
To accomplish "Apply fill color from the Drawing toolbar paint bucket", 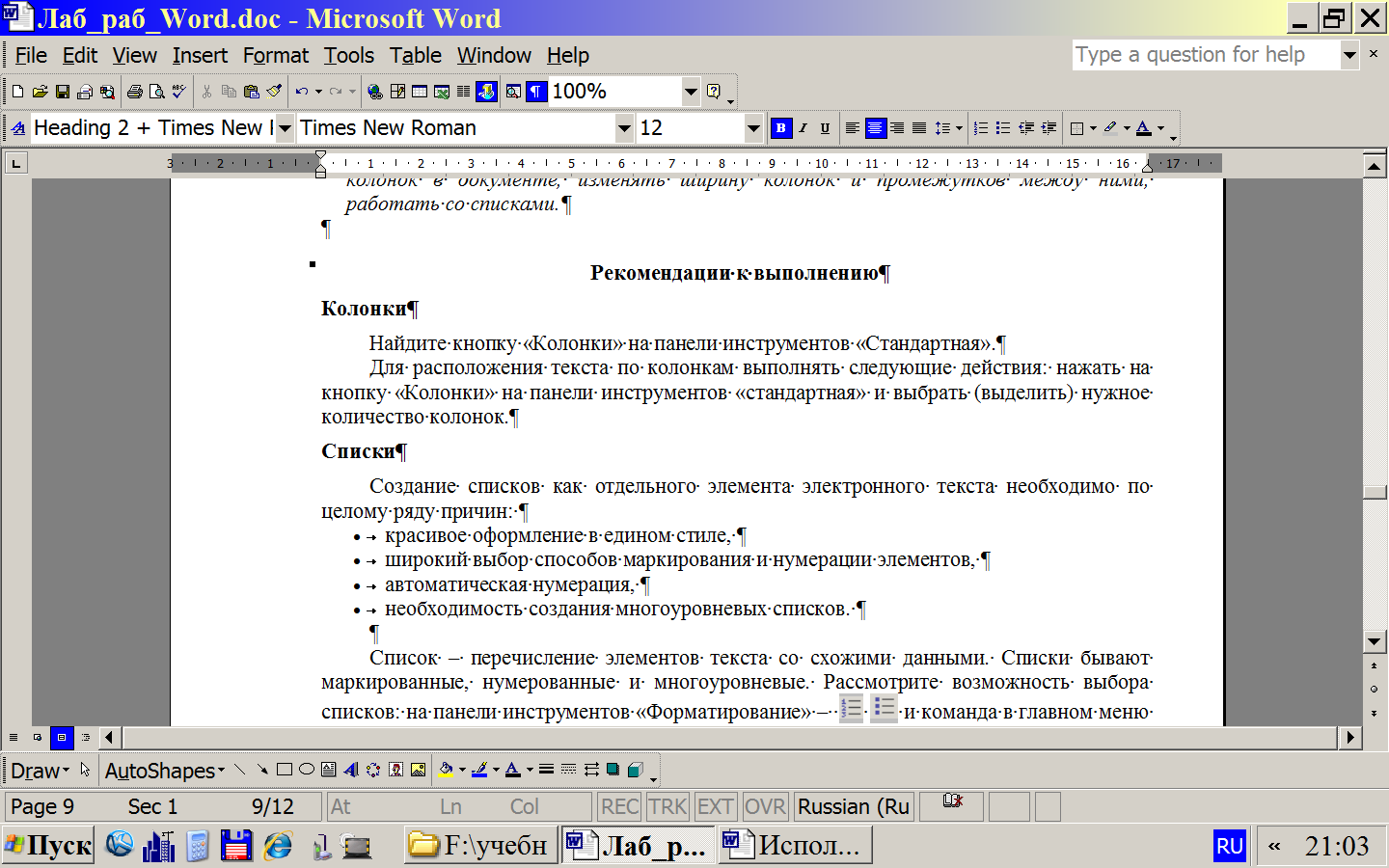I will (x=446, y=770).
